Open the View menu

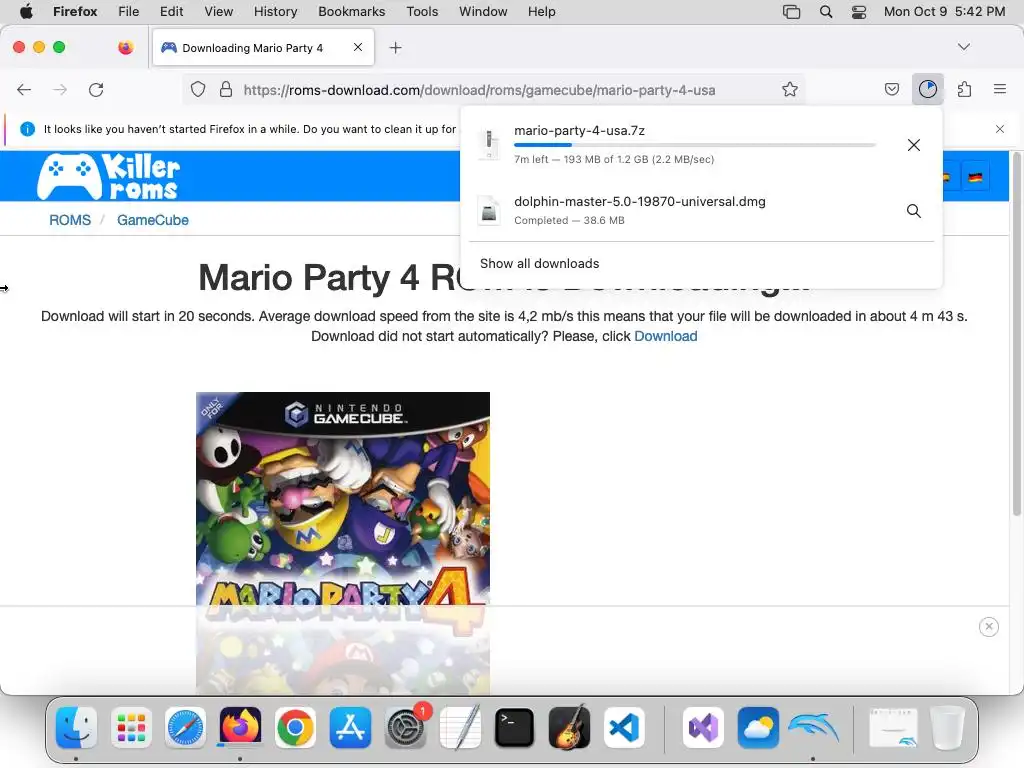[218, 12]
